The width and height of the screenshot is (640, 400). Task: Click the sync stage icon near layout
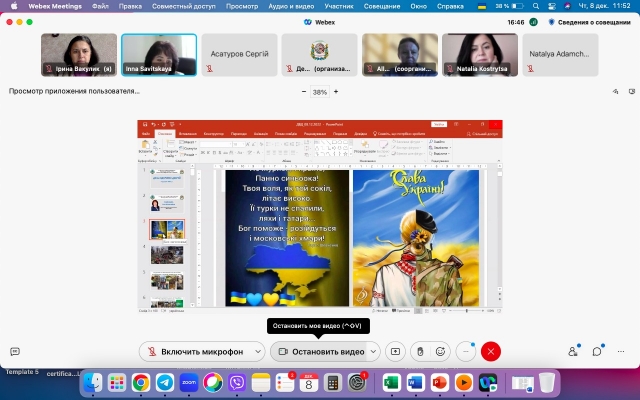click(616, 91)
